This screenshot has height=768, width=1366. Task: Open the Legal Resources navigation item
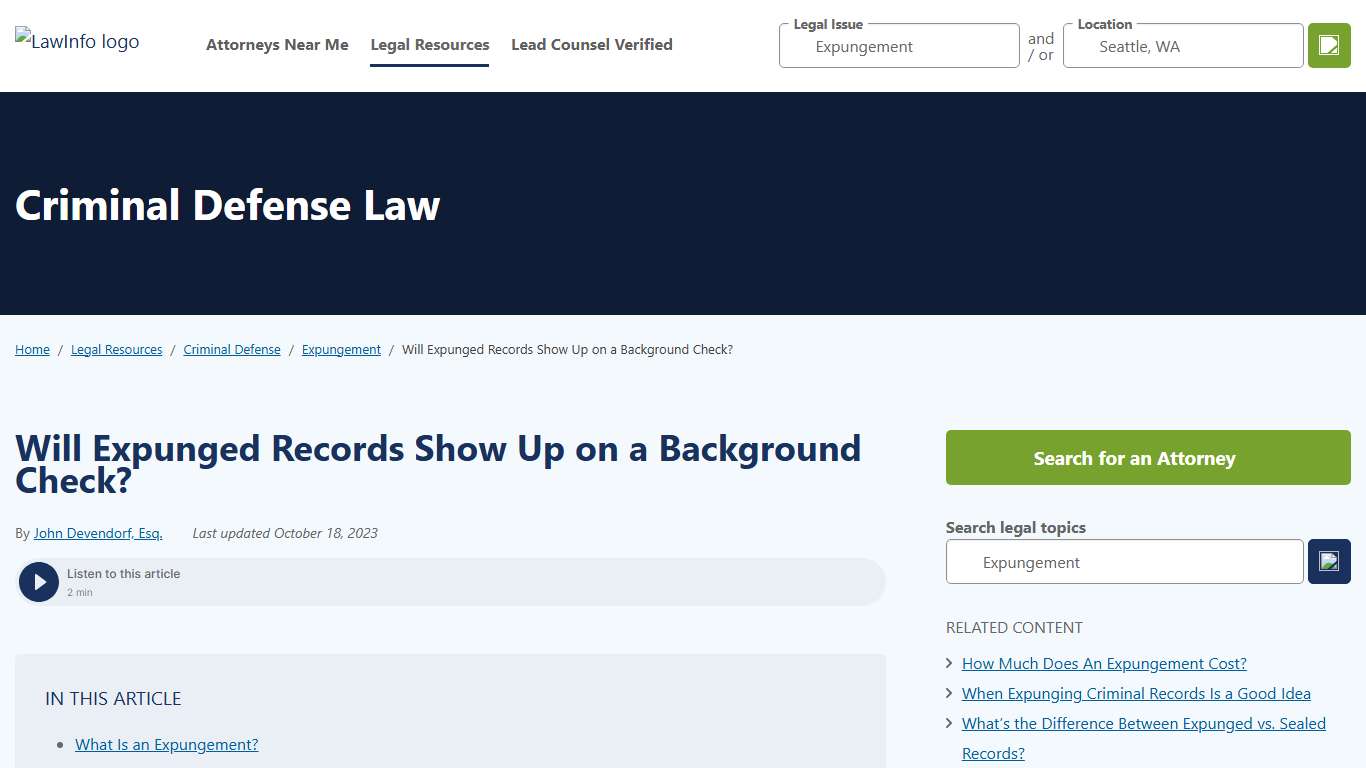(429, 44)
